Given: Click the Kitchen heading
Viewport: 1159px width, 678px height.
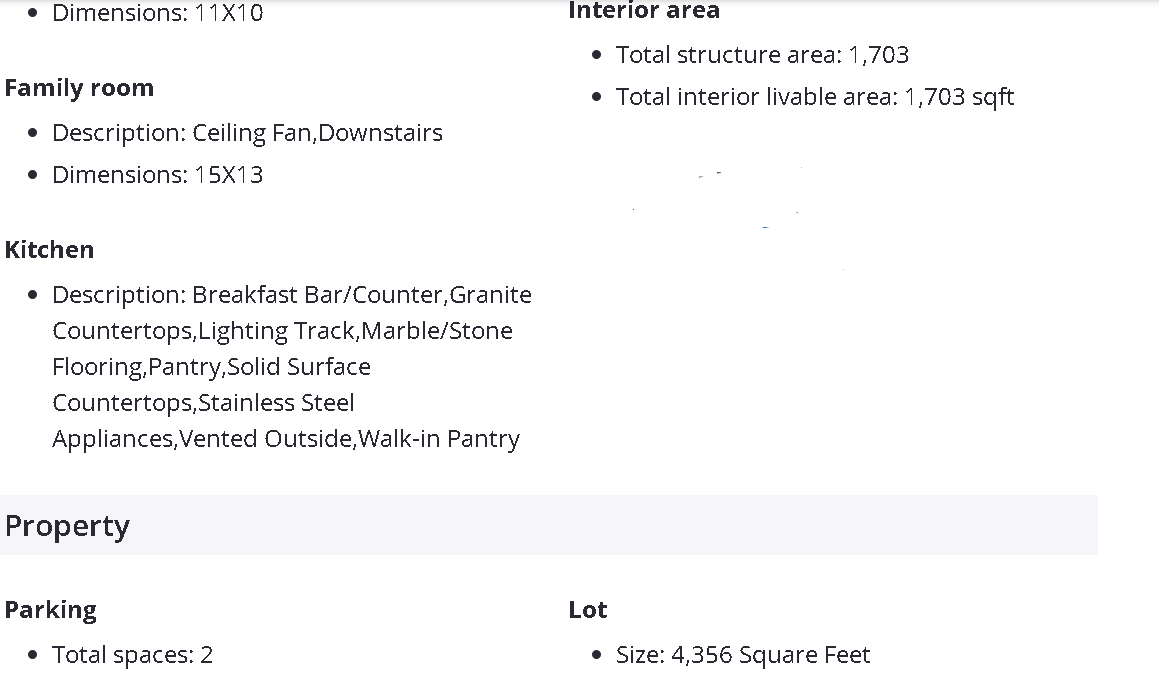Looking at the screenshot, I should (50, 250).
